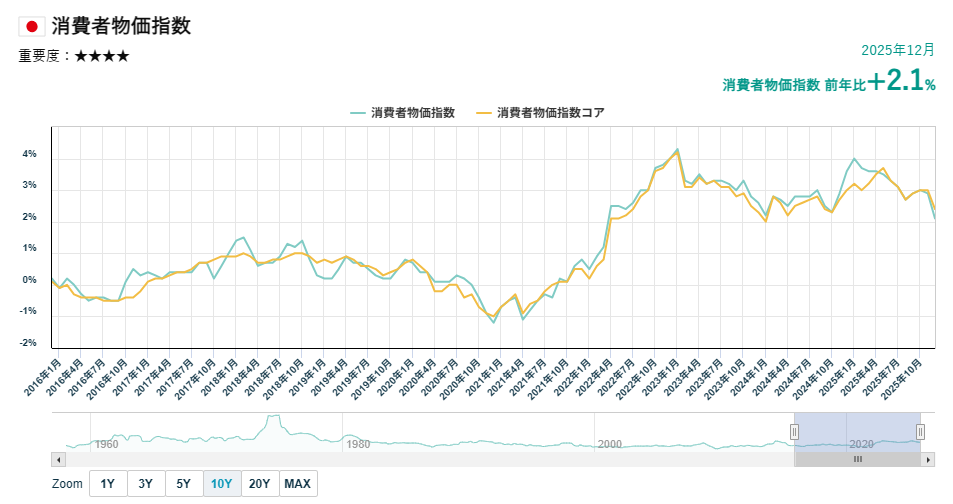This screenshot has height=504, width=953.
Task: Click the 2025年12月 date label
Action: pyautogui.click(x=898, y=50)
